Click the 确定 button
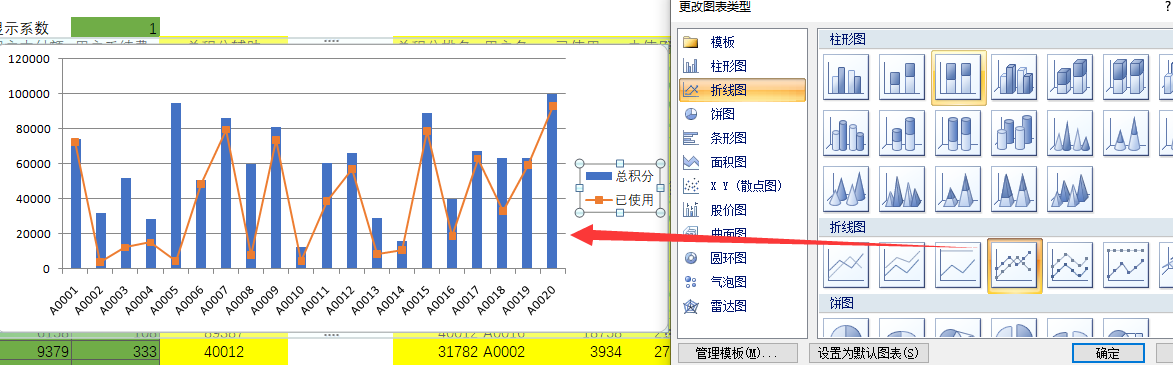 (1107, 353)
